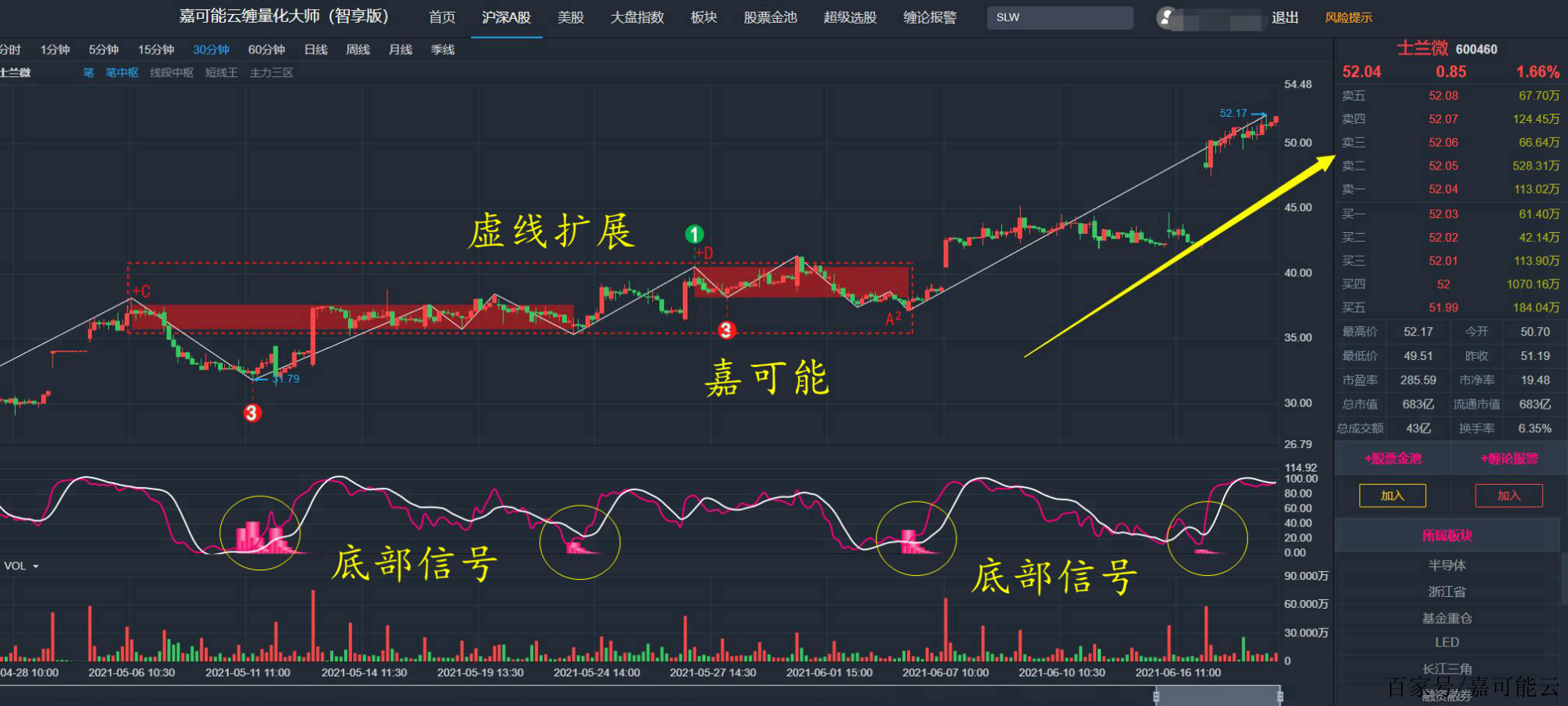Click the 退出 logout link
The width and height of the screenshot is (1568, 706).
tap(1285, 17)
